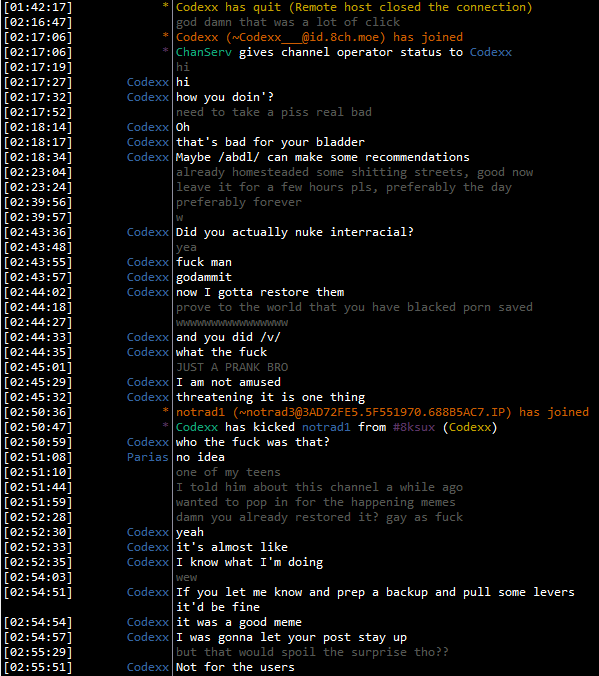Viewport: 599px width, 676px height.
Task: Click Codexx nick beside 'how you doin'?'
Action: click(x=147, y=97)
